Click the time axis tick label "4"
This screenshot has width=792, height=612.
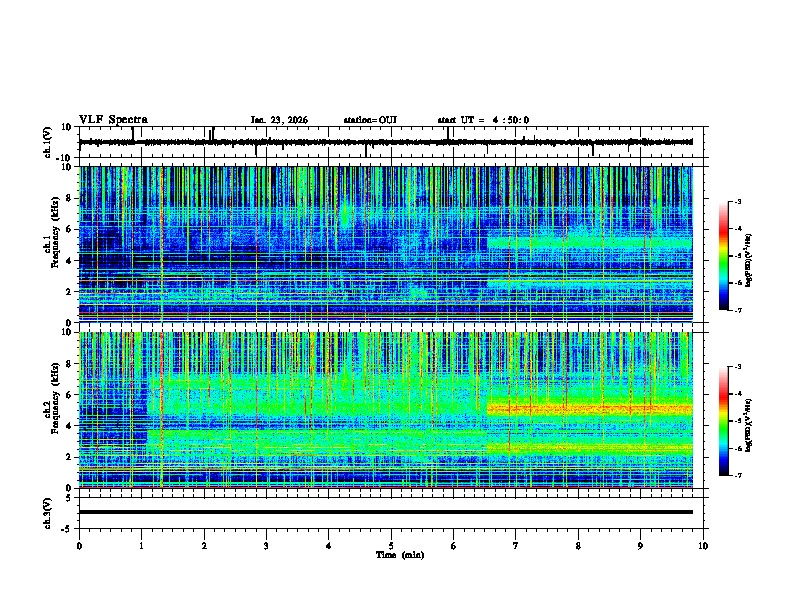(x=329, y=546)
